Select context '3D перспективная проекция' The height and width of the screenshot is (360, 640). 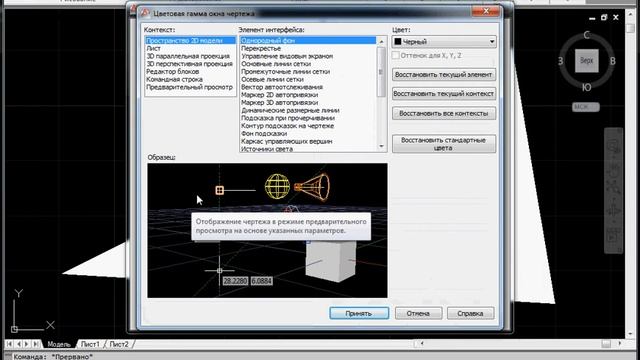189,64
